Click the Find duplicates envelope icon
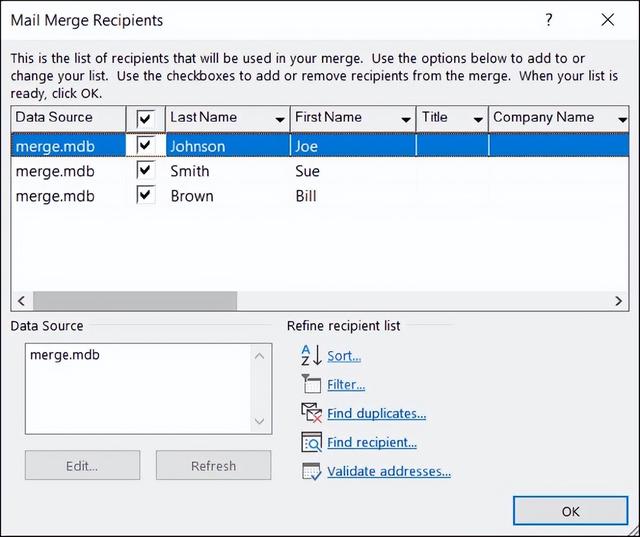The width and height of the screenshot is (640, 537). (312, 413)
